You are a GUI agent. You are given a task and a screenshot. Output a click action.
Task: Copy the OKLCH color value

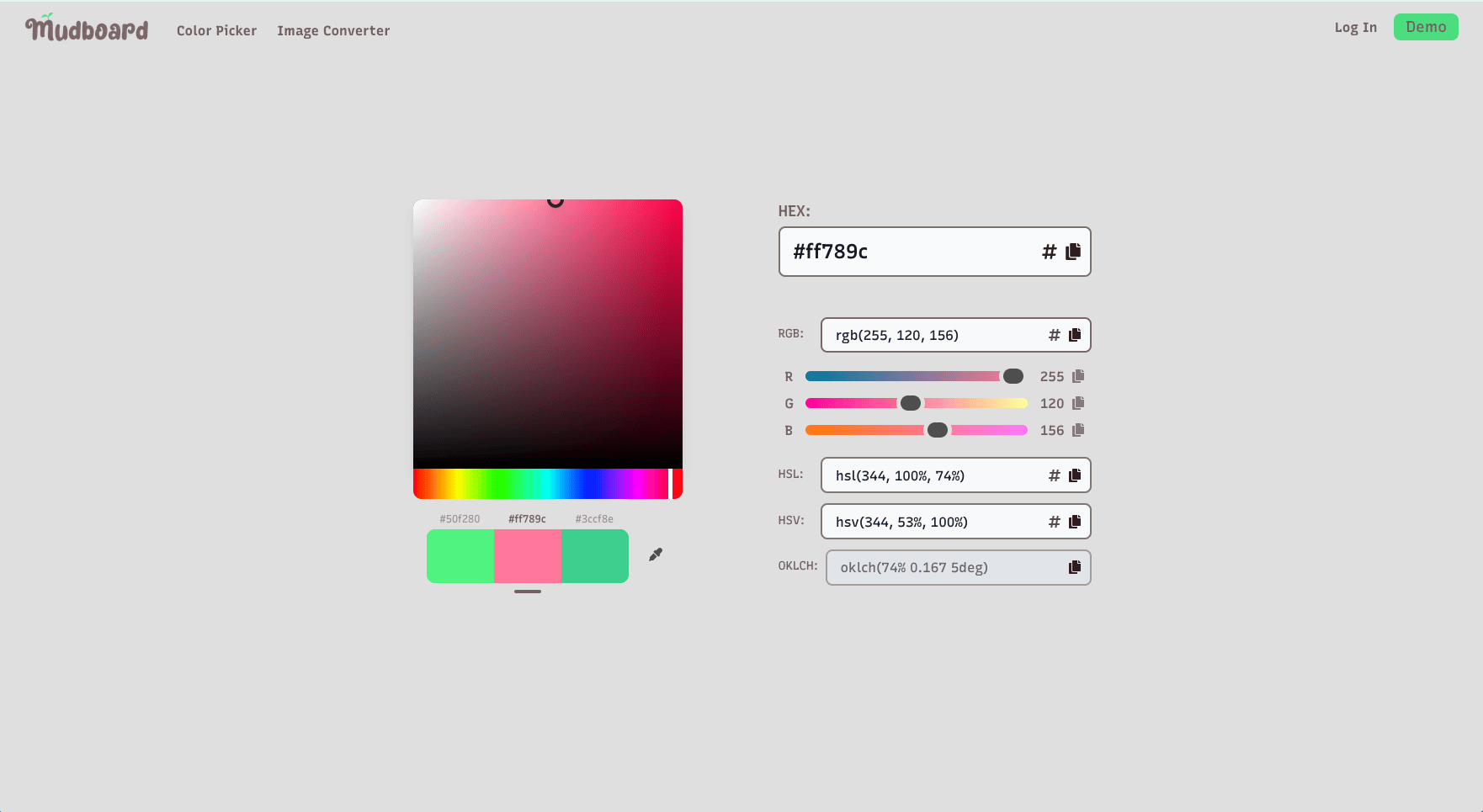click(1075, 567)
